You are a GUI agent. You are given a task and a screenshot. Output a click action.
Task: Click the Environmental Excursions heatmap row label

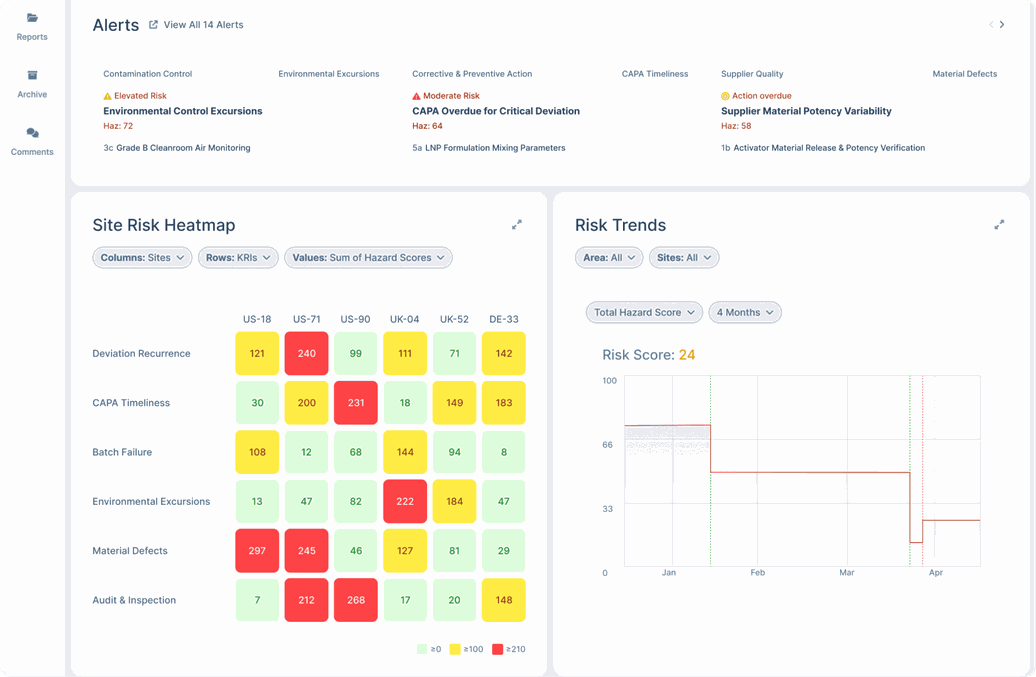coord(151,501)
